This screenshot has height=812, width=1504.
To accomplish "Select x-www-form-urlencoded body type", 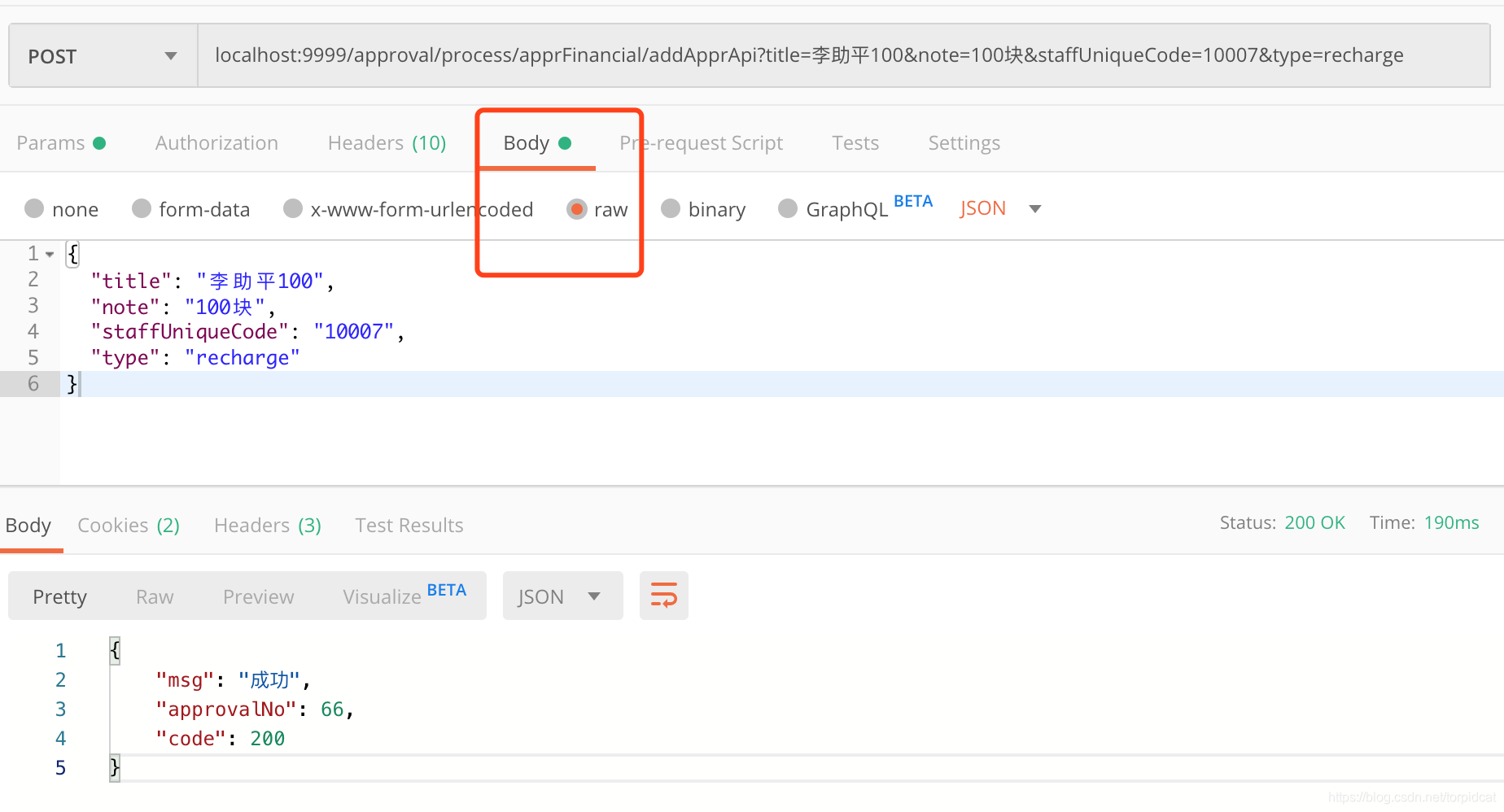I will 407,208.
